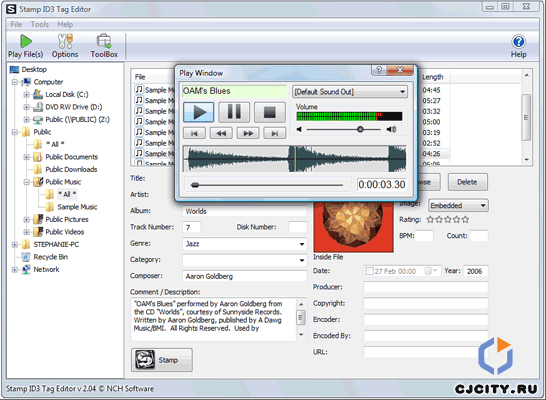Screen dimensions: 546x400
Task: Select Sample Music folder in tree
Action: coord(77,207)
